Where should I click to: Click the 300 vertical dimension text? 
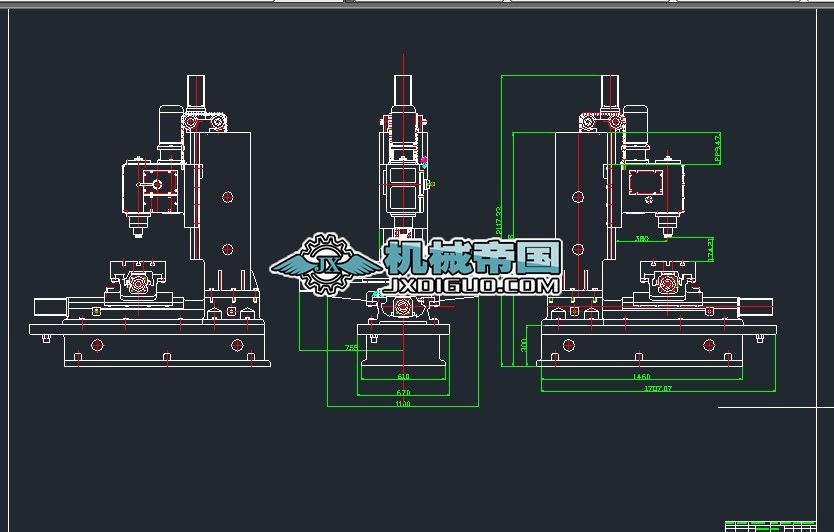523,345
